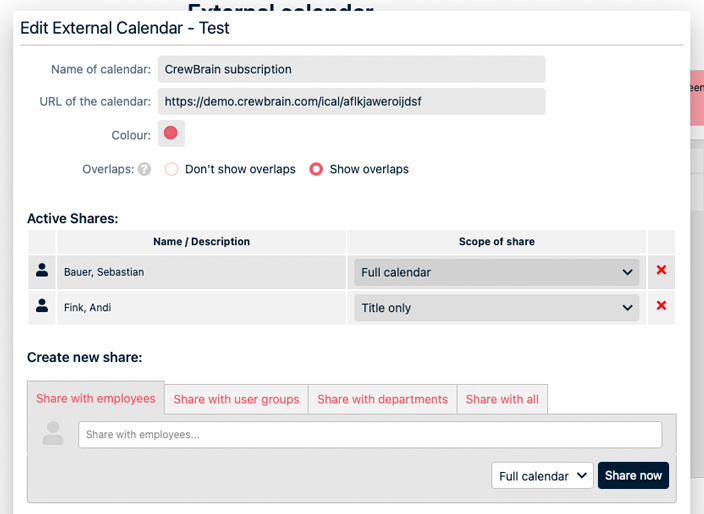Switch to Share with user groups tab
Viewport: 704px width, 514px height.
236,399
